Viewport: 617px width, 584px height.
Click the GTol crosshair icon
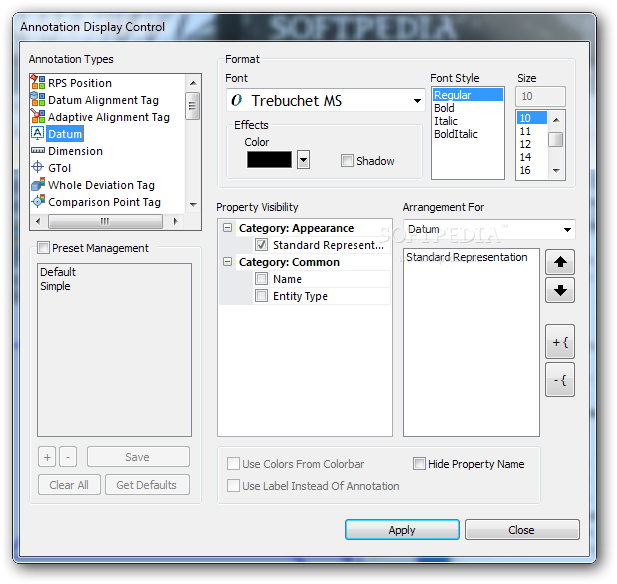click(37, 167)
